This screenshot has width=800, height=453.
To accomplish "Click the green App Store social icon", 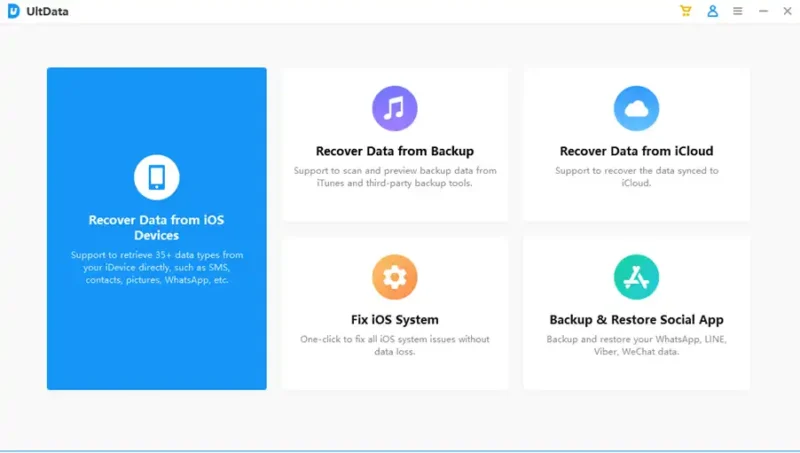I will point(636,277).
